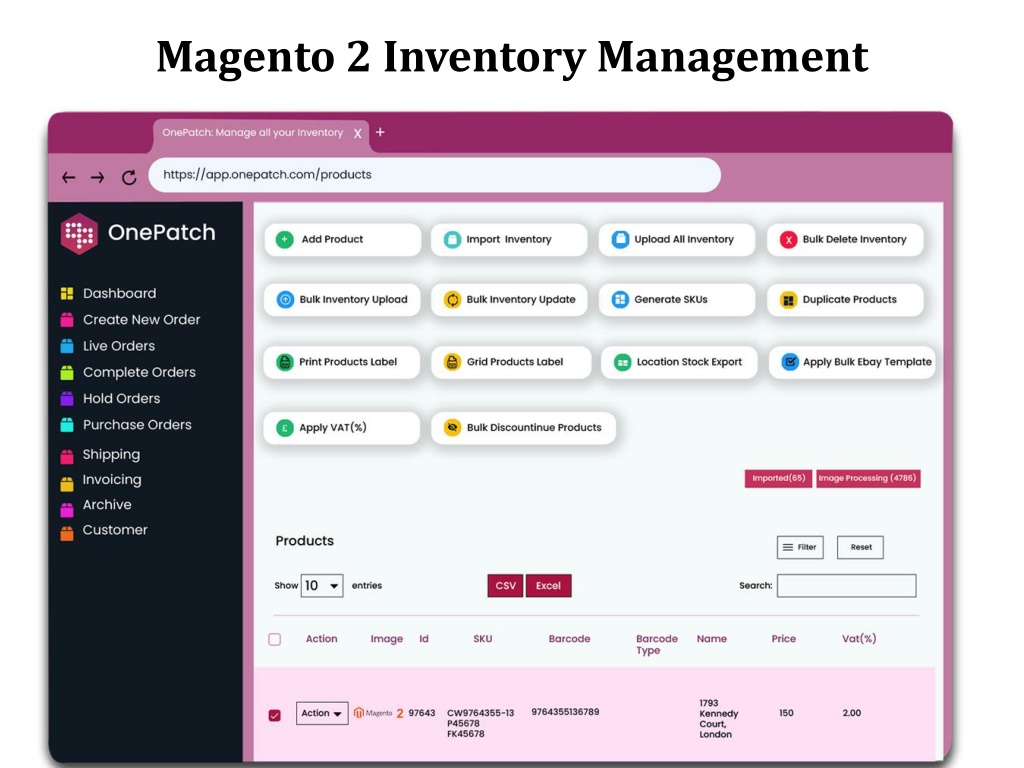This screenshot has height=768, width=1024.
Task: Sort table by Barcode column header
Action: tap(569, 639)
